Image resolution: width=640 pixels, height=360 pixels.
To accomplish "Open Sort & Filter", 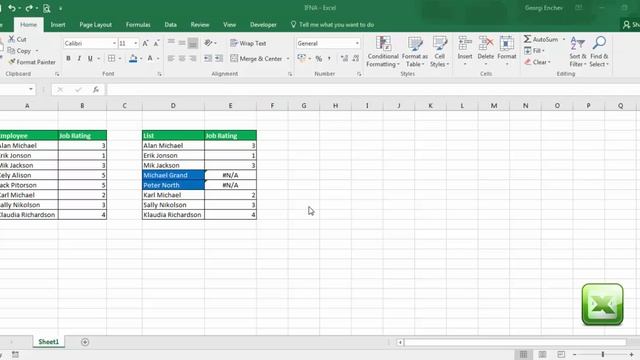I will pyautogui.click(x=578, y=51).
